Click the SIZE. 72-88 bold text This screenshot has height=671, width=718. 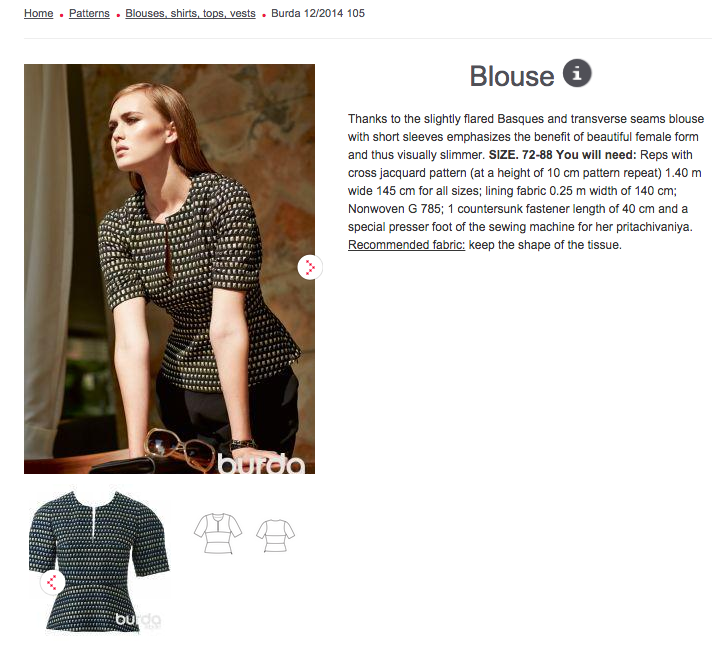coord(521,155)
